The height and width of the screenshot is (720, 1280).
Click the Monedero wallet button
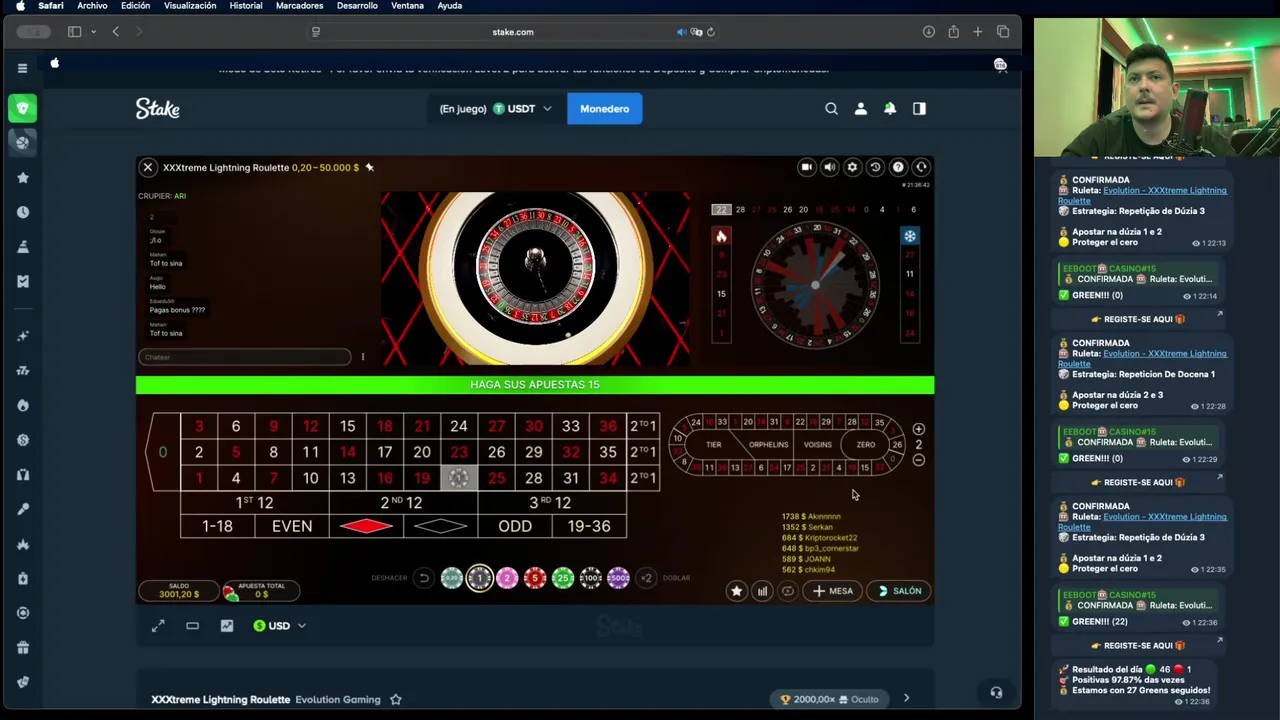[604, 108]
